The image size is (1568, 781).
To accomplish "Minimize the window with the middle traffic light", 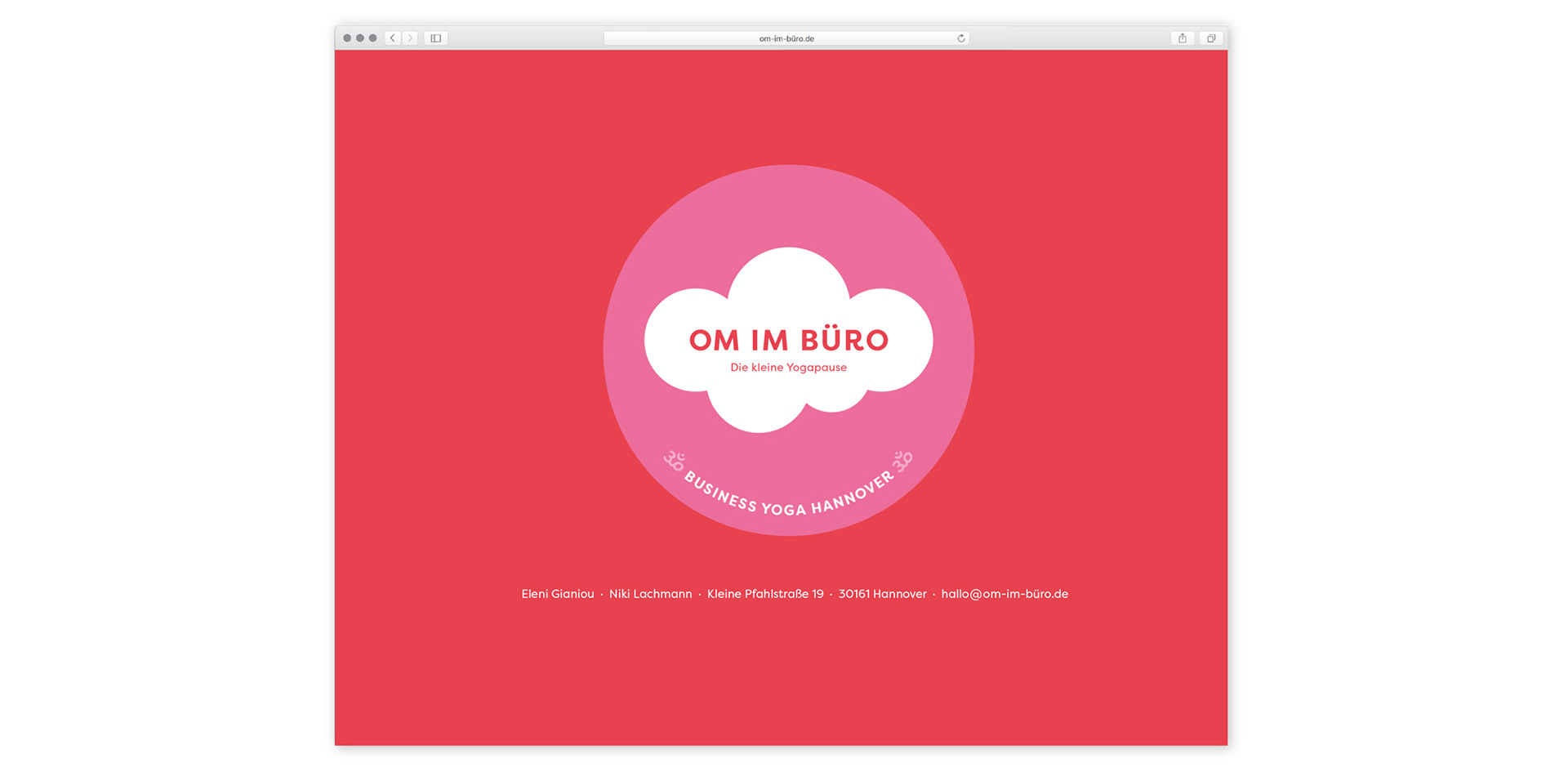I will [x=360, y=38].
